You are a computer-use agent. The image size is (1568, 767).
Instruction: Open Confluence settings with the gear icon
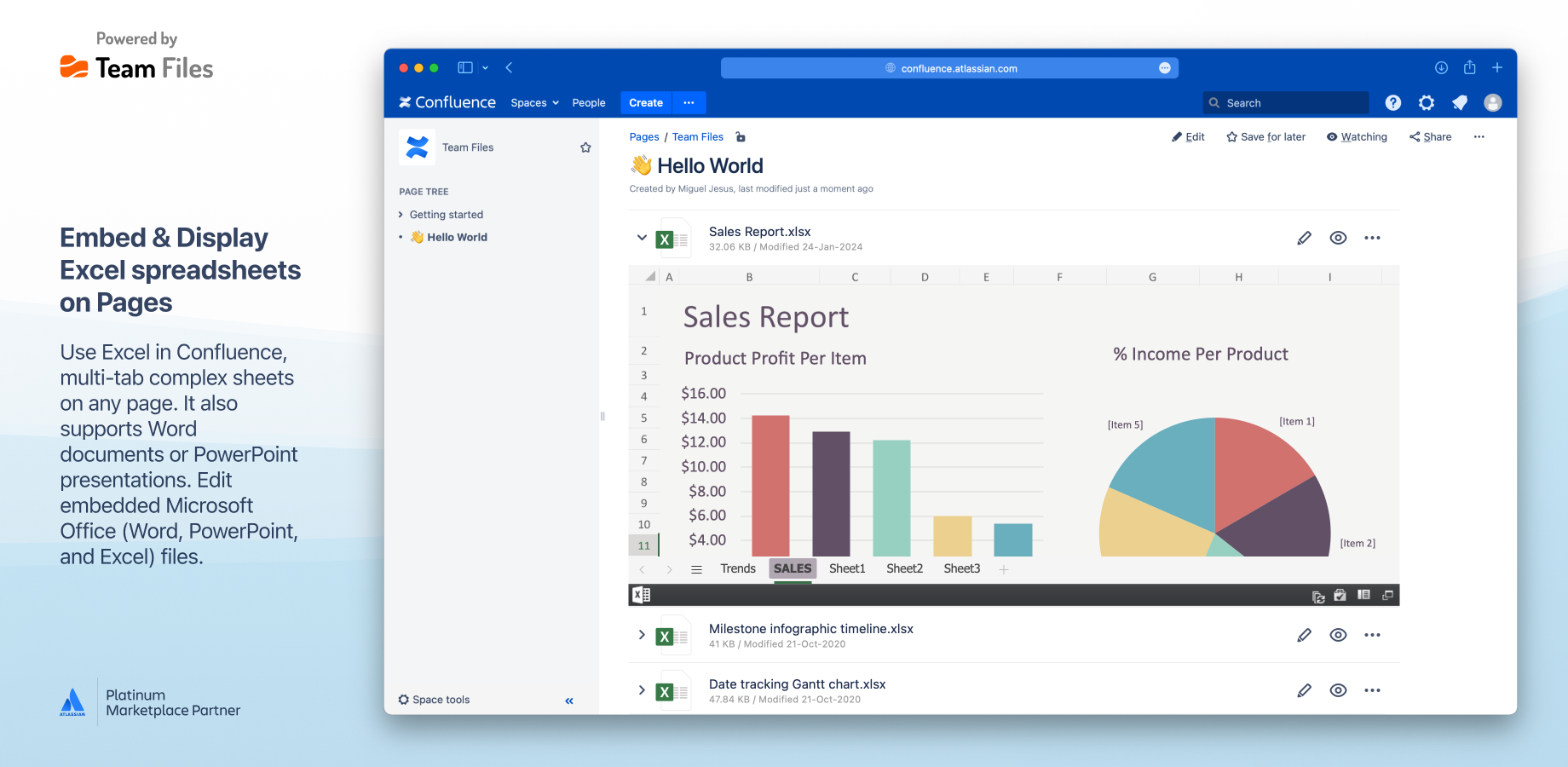[x=1426, y=102]
